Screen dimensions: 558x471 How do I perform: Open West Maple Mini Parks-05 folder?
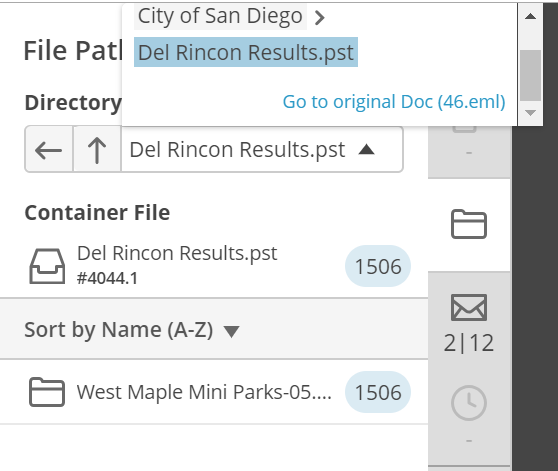click(204, 392)
